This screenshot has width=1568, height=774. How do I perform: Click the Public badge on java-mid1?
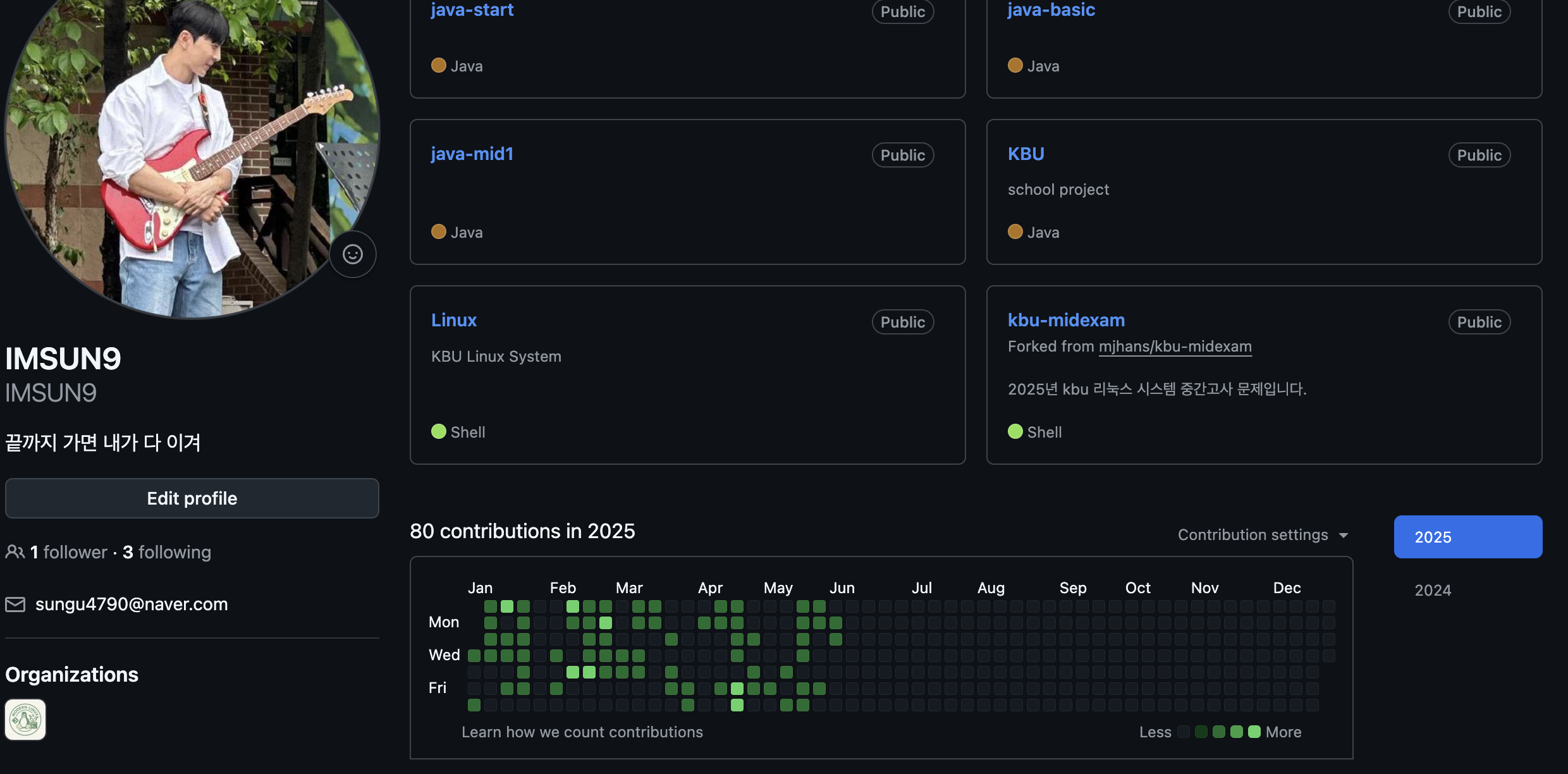[902, 155]
